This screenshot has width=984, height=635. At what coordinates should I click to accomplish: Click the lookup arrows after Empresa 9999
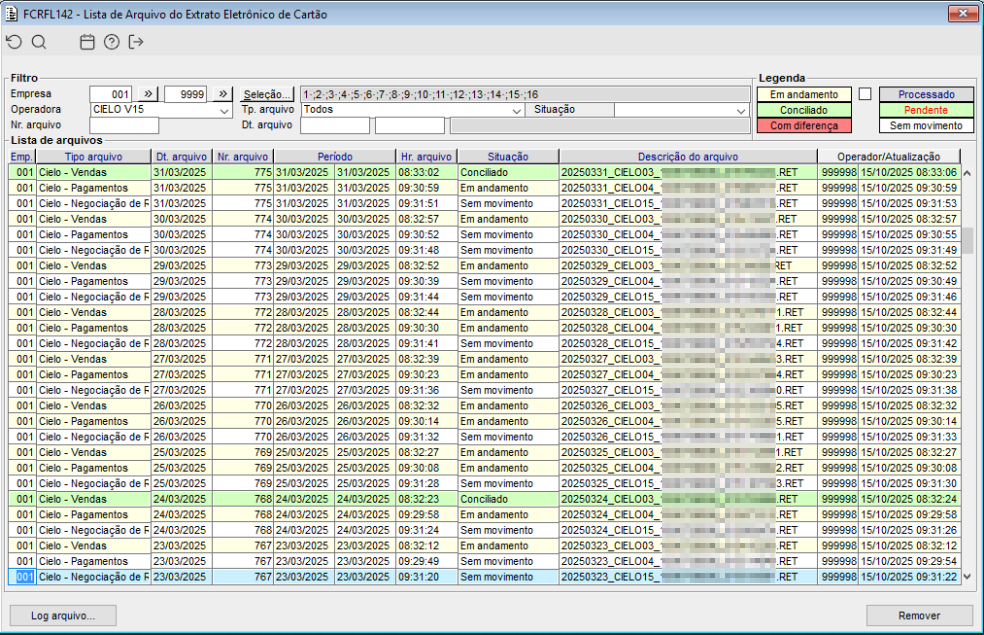(223, 94)
